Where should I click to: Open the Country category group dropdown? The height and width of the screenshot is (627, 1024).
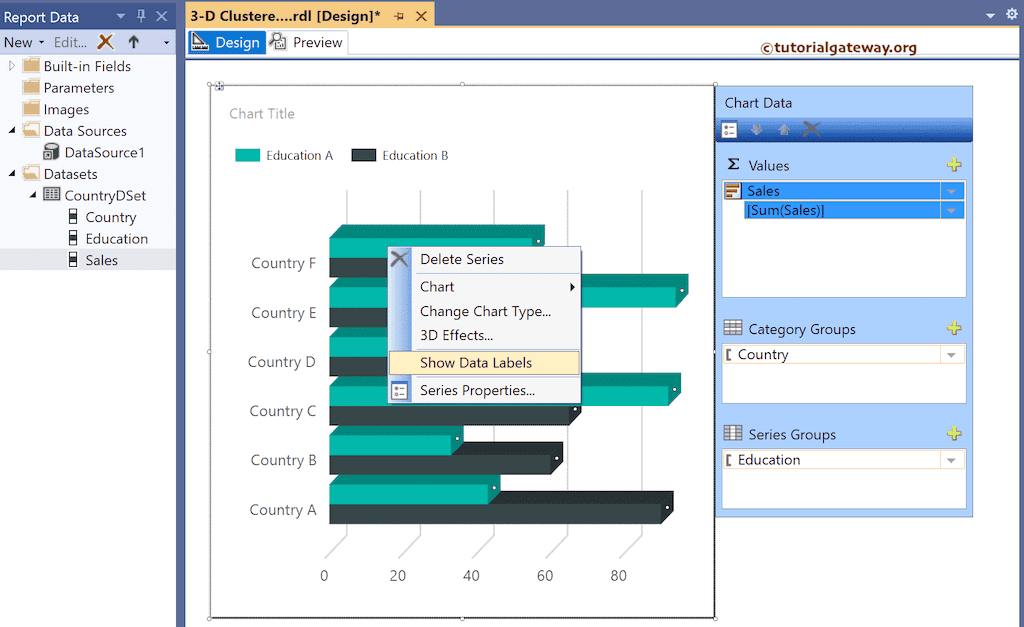coord(950,353)
